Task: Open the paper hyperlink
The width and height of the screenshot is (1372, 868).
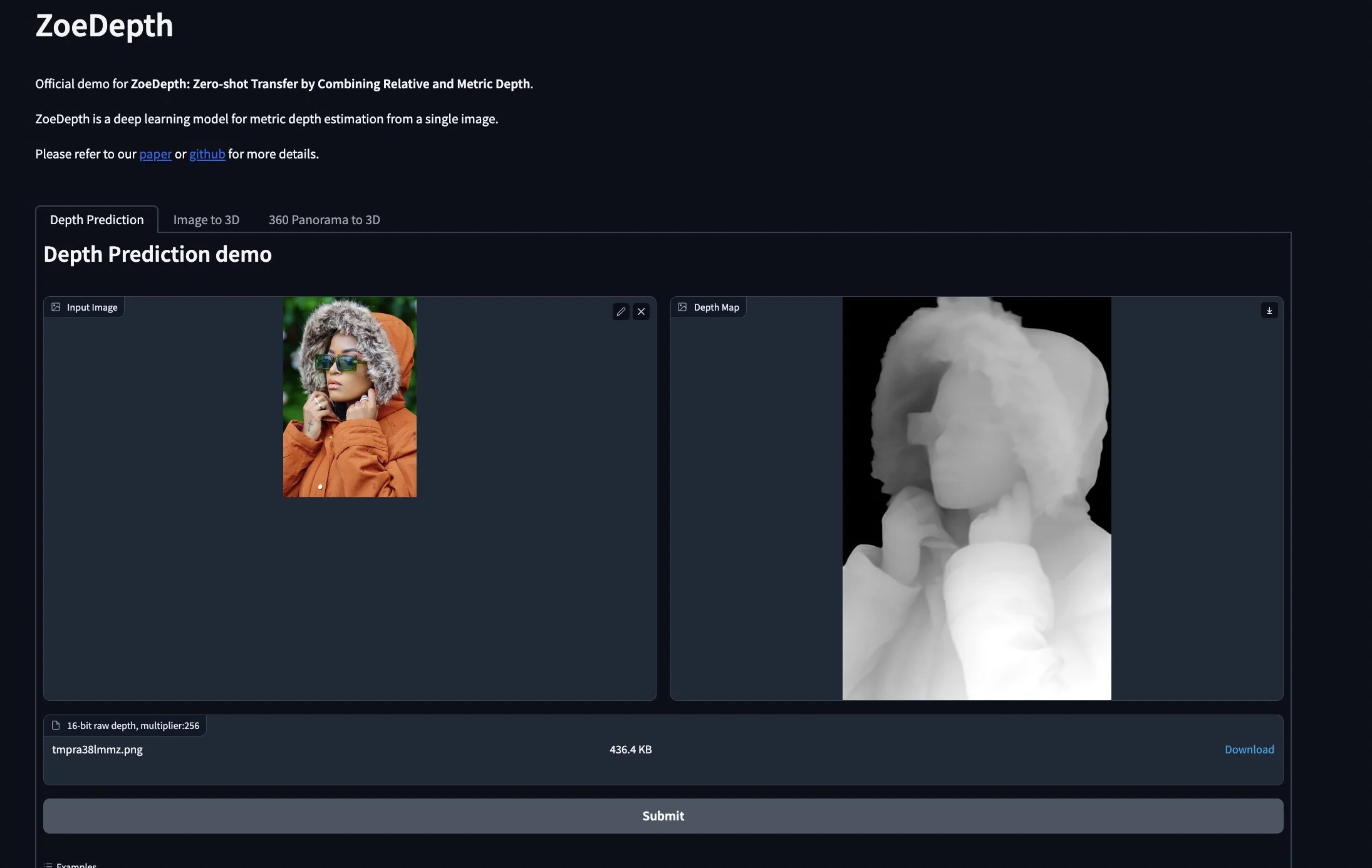Action: click(155, 154)
